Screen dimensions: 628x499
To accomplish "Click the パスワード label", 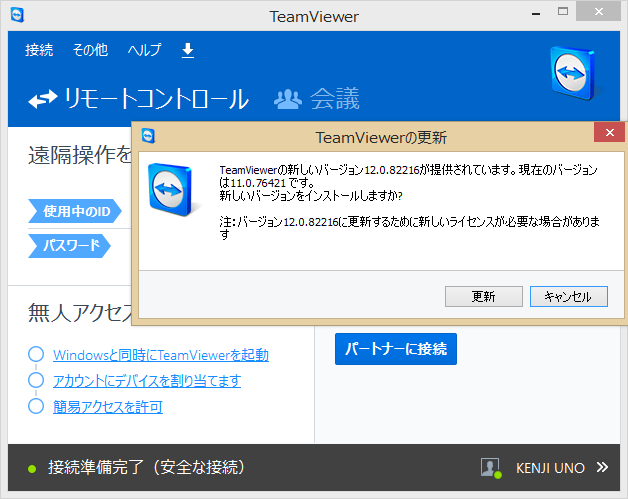I will click(x=69, y=245).
